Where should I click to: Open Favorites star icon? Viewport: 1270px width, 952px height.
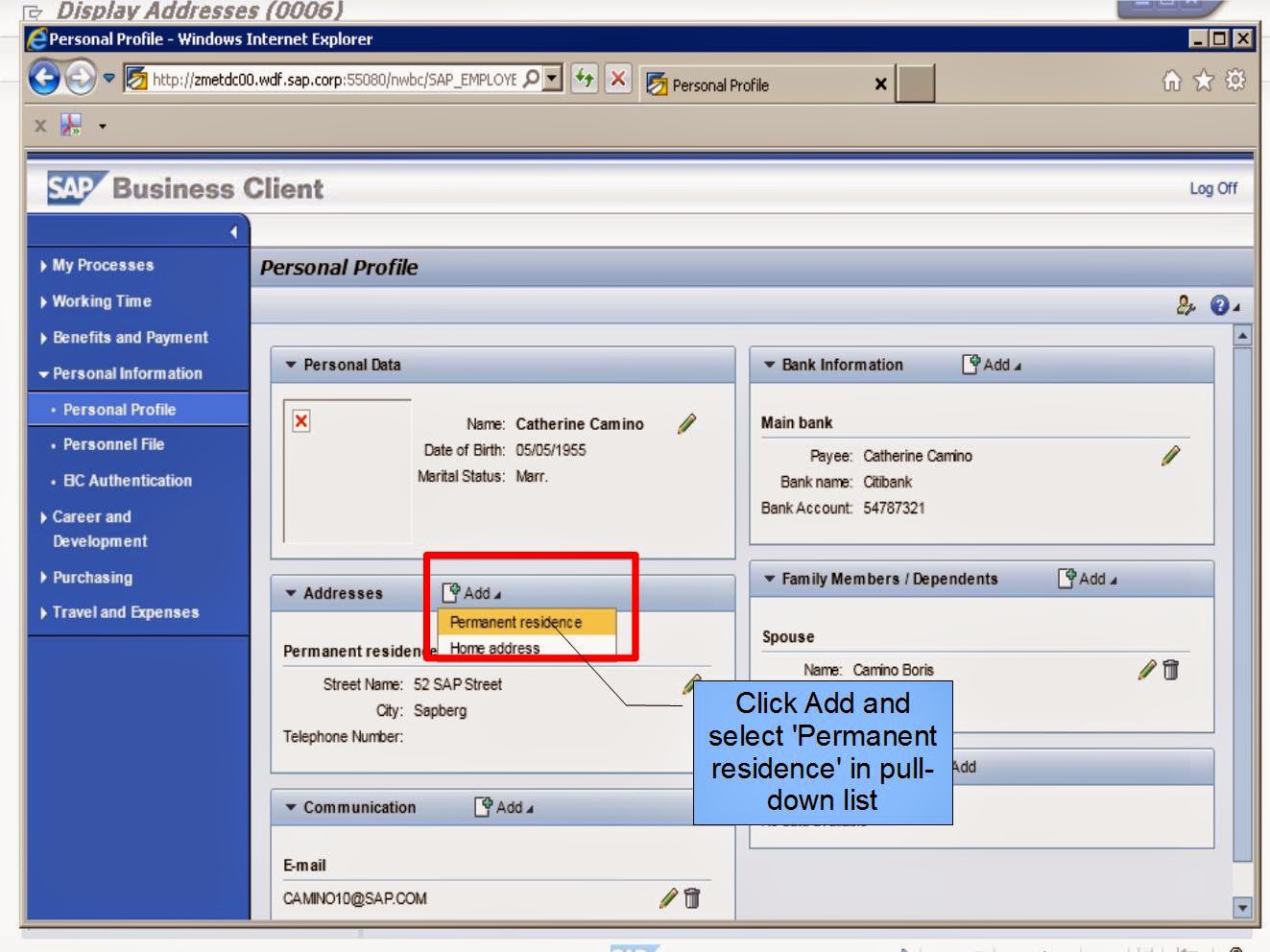point(1204,81)
